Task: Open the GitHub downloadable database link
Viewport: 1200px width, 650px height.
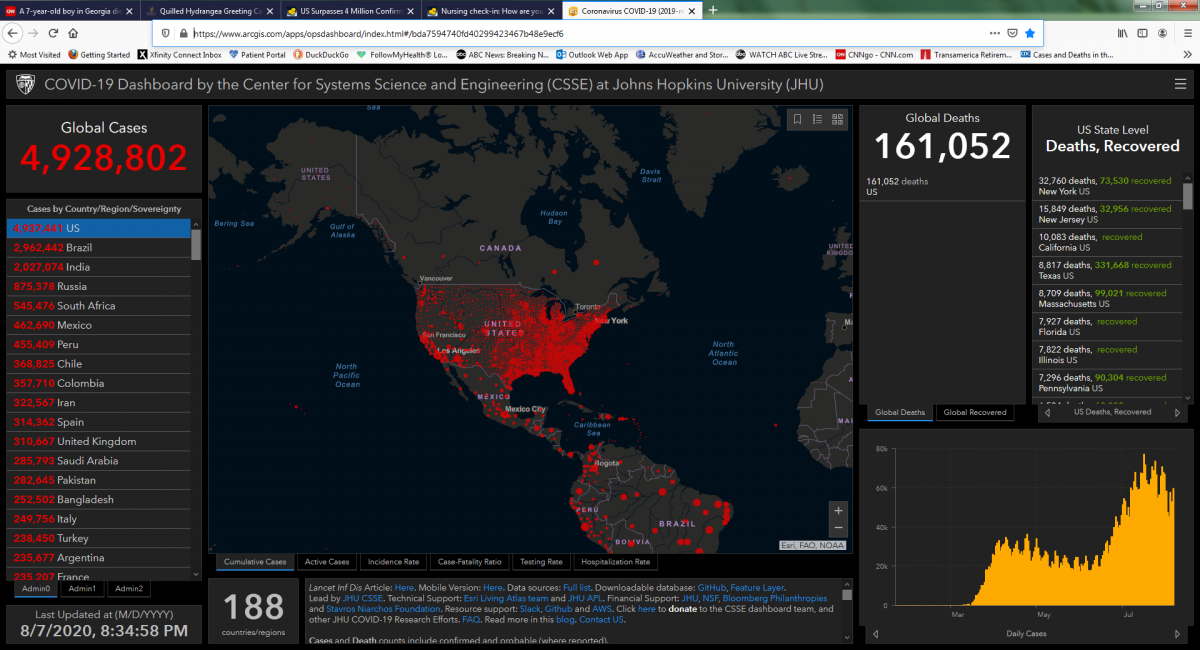Action: 711,588
